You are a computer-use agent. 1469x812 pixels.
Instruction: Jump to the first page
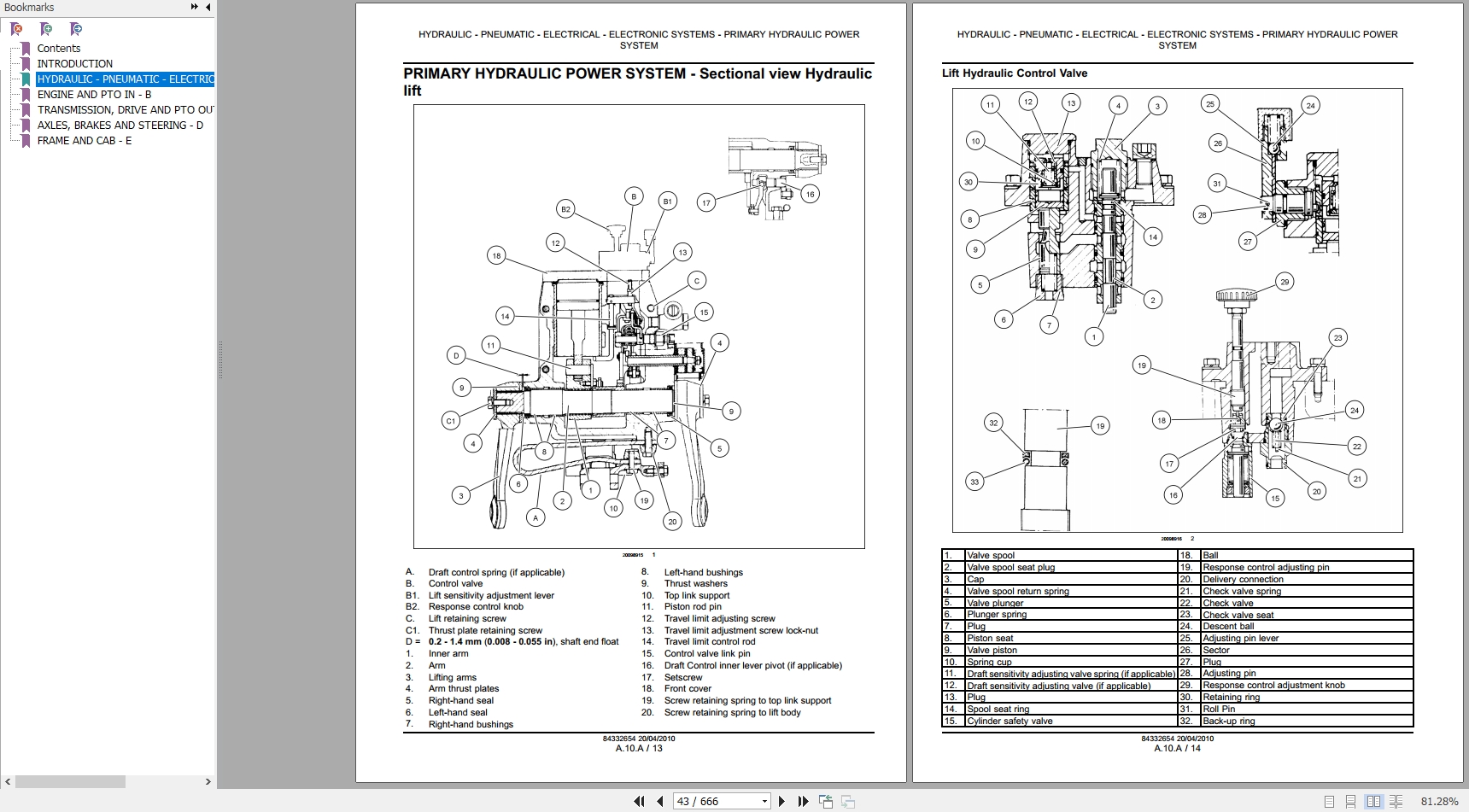(x=638, y=801)
